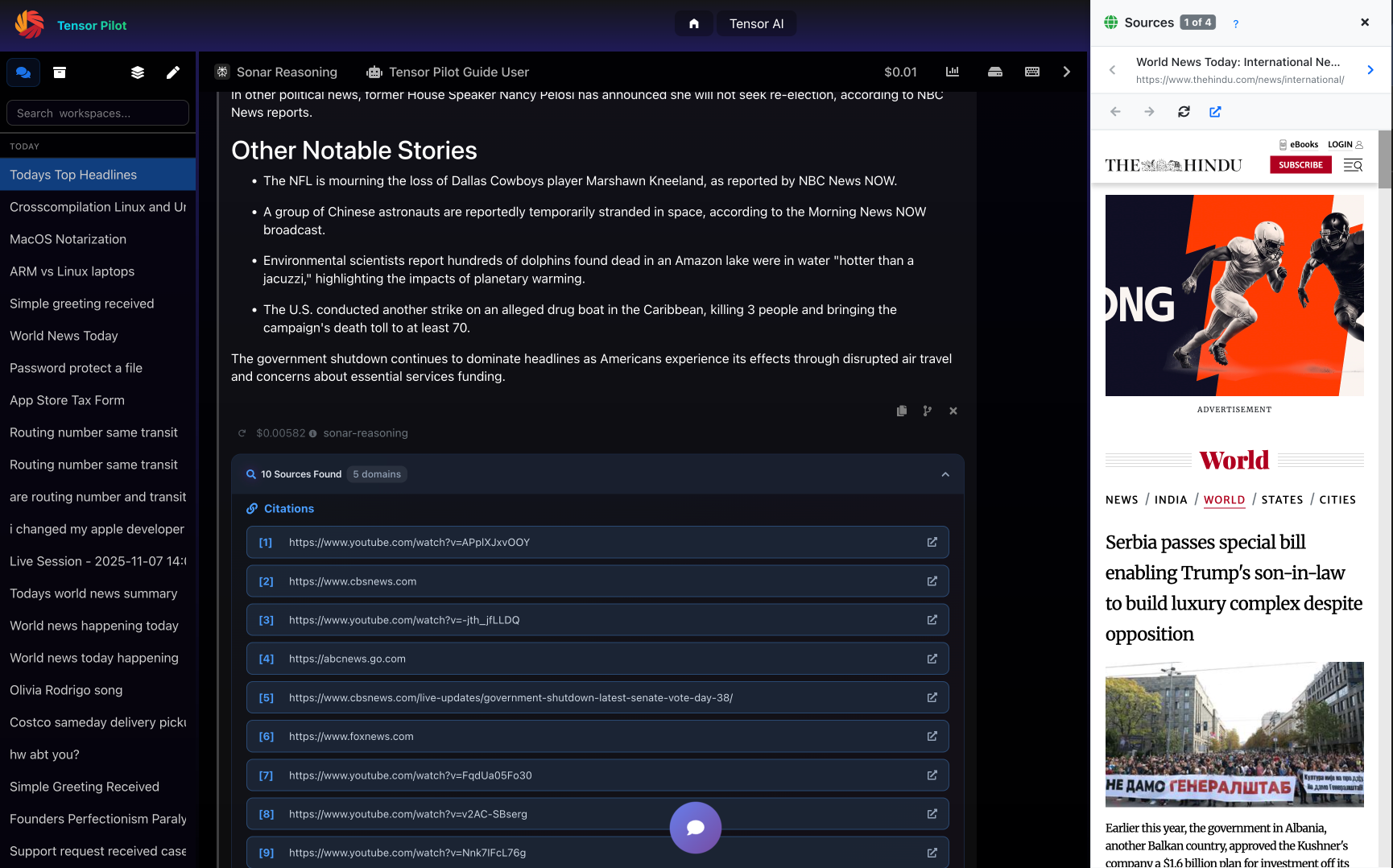This screenshot has height=868, width=1393.
Task: Start a new chat with pencil icon
Action: pos(173,72)
